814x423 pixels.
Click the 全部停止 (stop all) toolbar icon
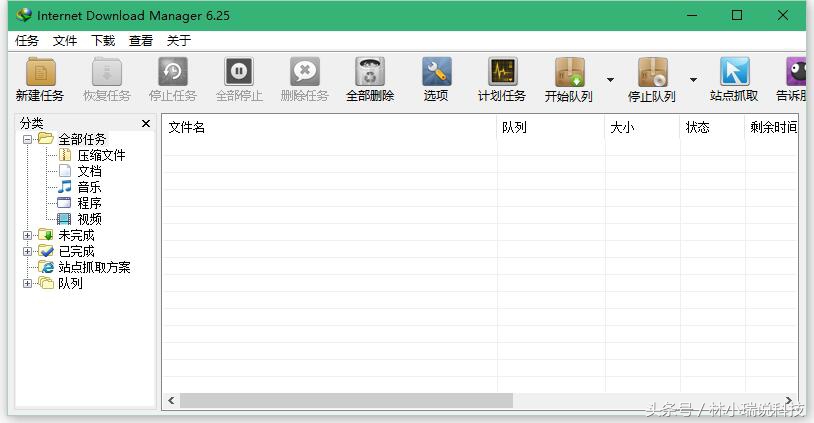(x=239, y=73)
